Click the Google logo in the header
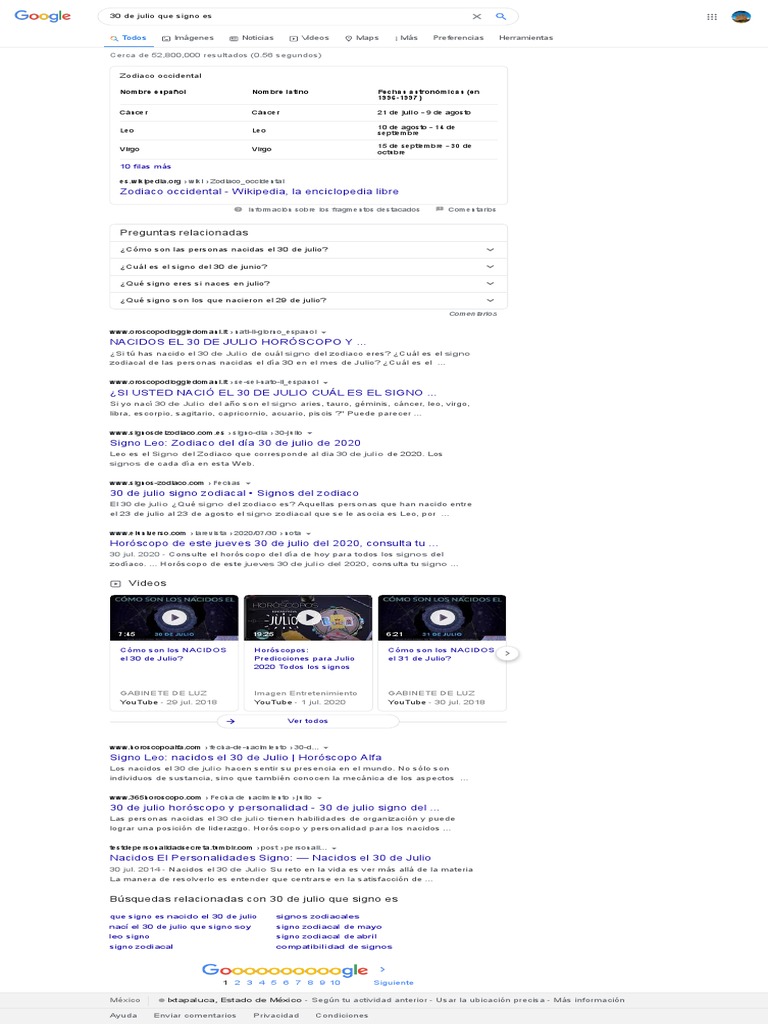Image resolution: width=768 pixels, height=1024 pixels. click(42, 16)
